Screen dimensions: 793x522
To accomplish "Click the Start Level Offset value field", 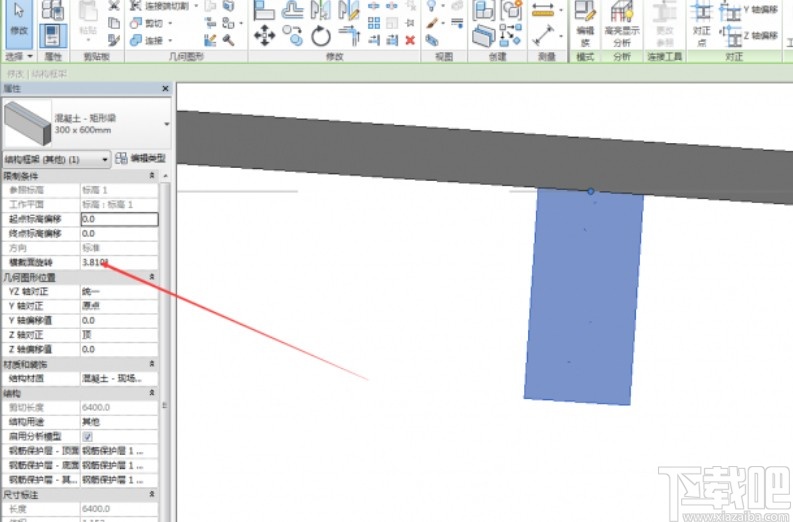I will click(119, 219).
